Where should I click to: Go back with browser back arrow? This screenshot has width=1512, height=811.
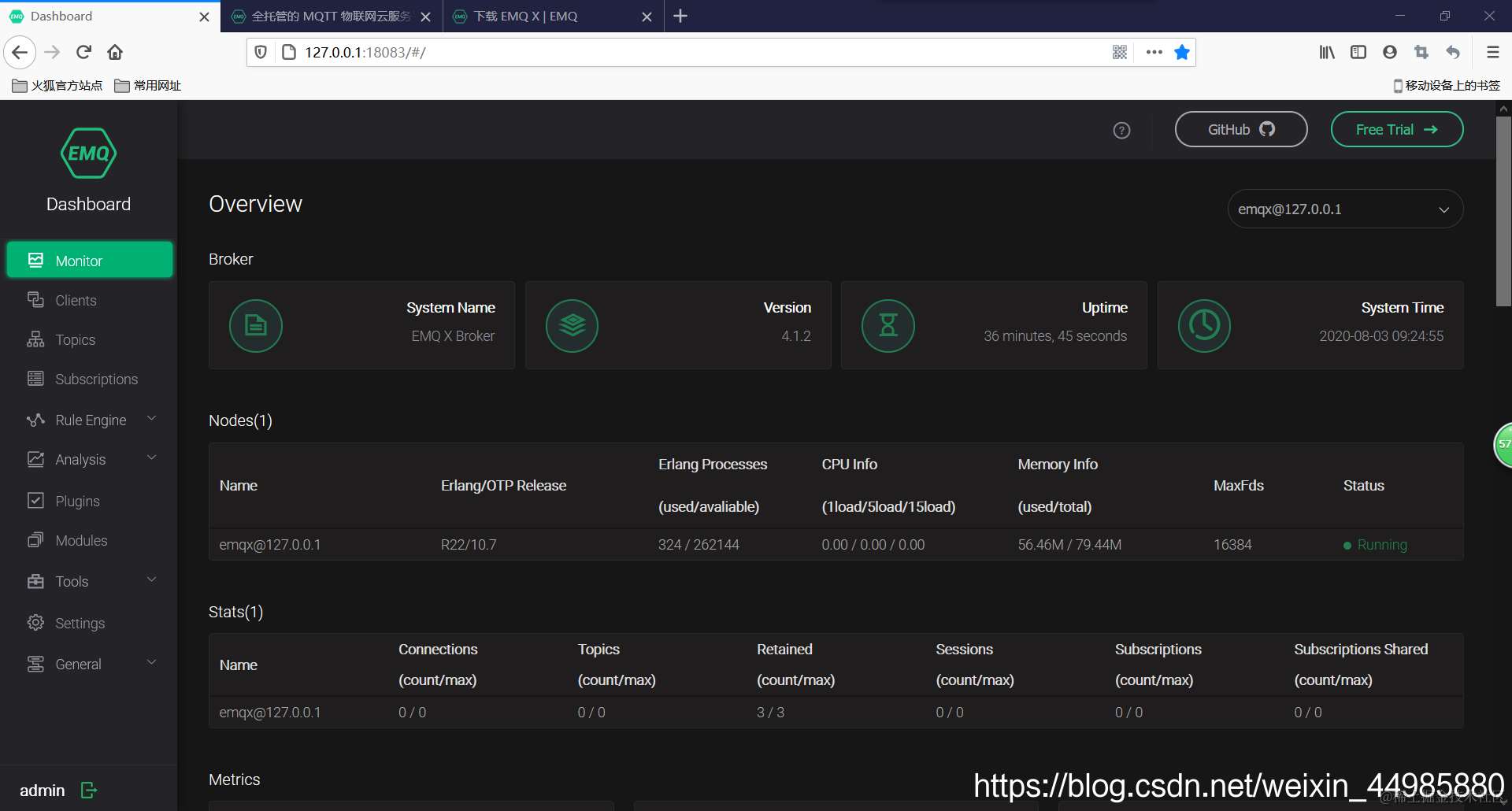click(x=20, y=52)
